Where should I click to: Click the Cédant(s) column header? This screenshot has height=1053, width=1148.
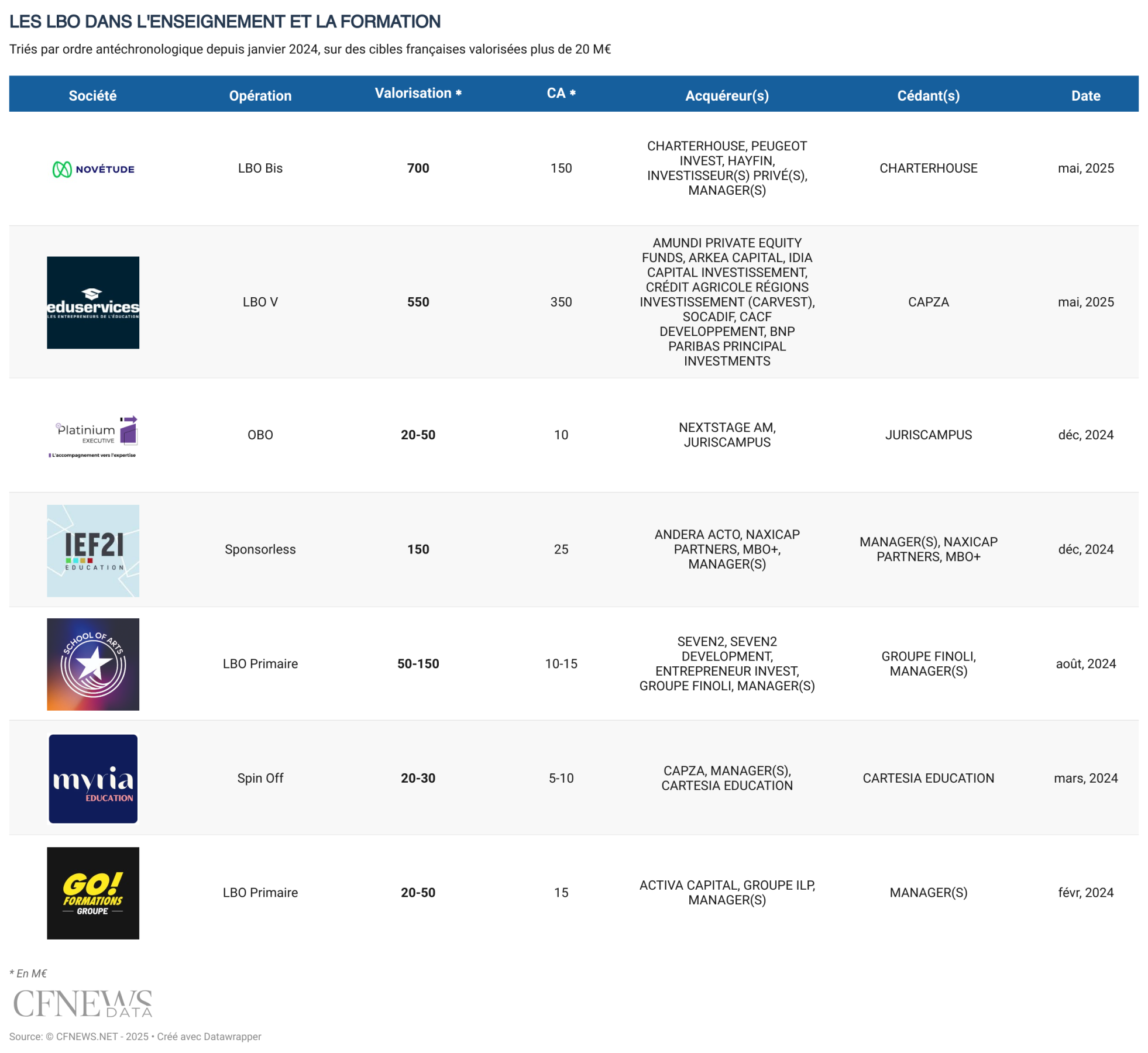click(x=928, y=95)
